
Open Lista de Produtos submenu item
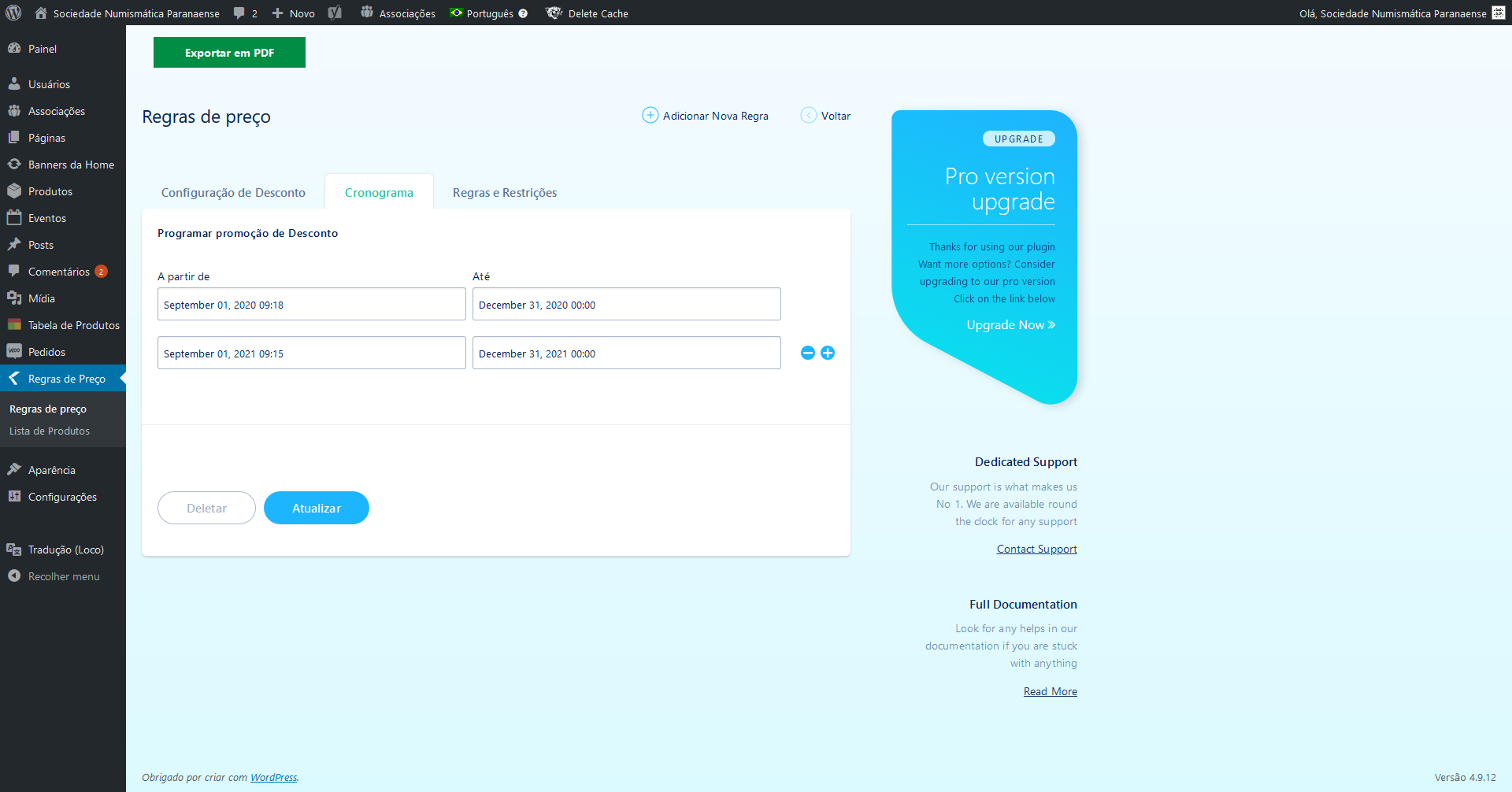point(50,431)
